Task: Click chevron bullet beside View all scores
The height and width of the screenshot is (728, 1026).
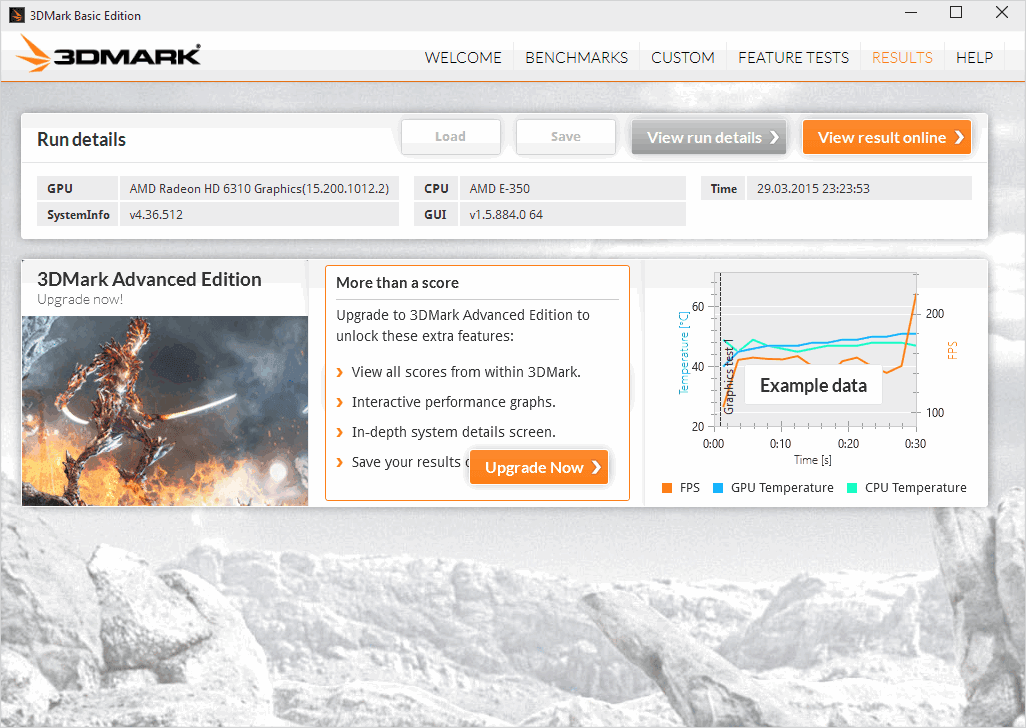Action: pyautogui.click(x=340, y=372)
